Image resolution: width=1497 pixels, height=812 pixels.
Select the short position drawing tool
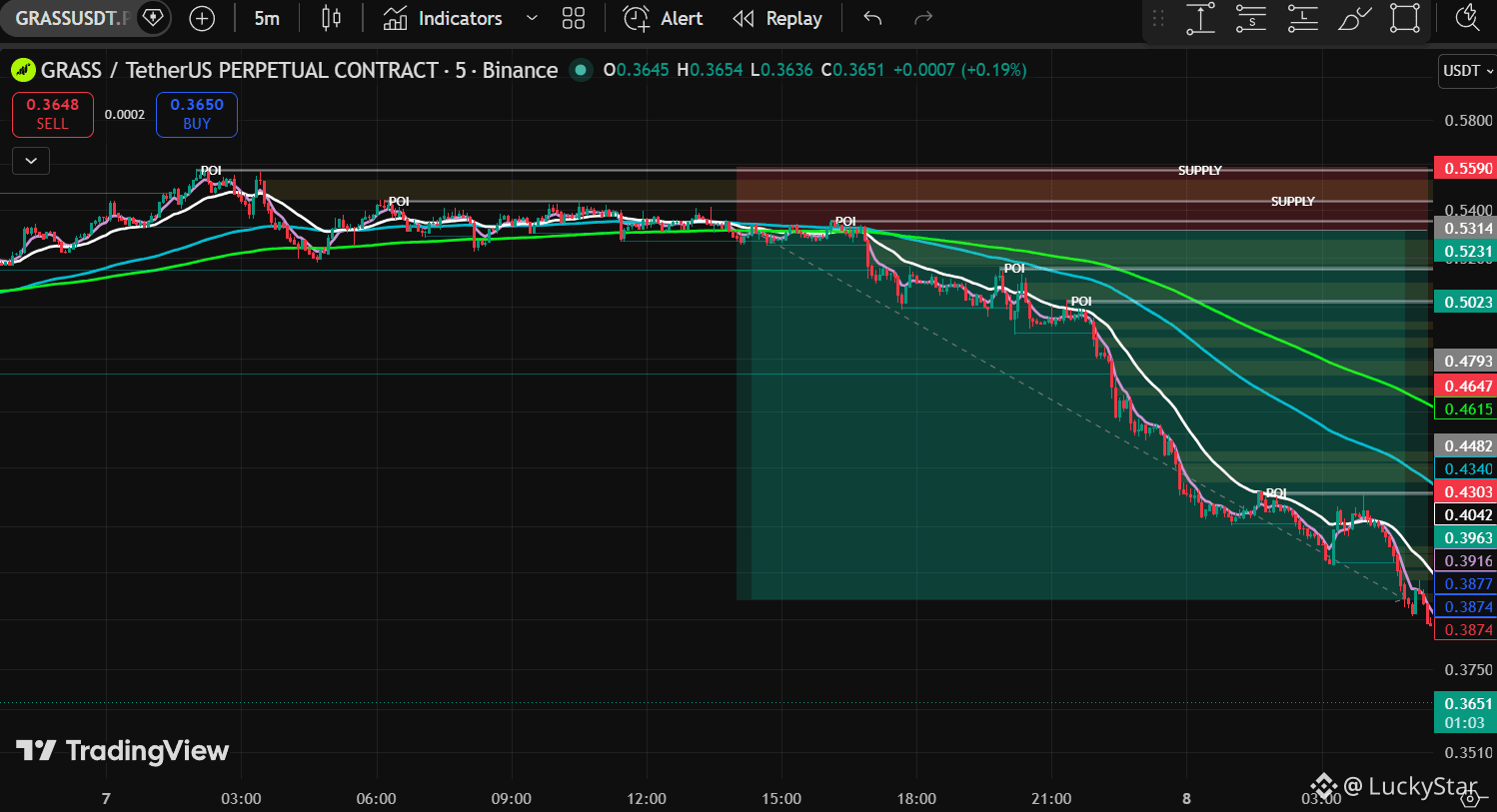pyautogui.click(x=1251, y=18)
